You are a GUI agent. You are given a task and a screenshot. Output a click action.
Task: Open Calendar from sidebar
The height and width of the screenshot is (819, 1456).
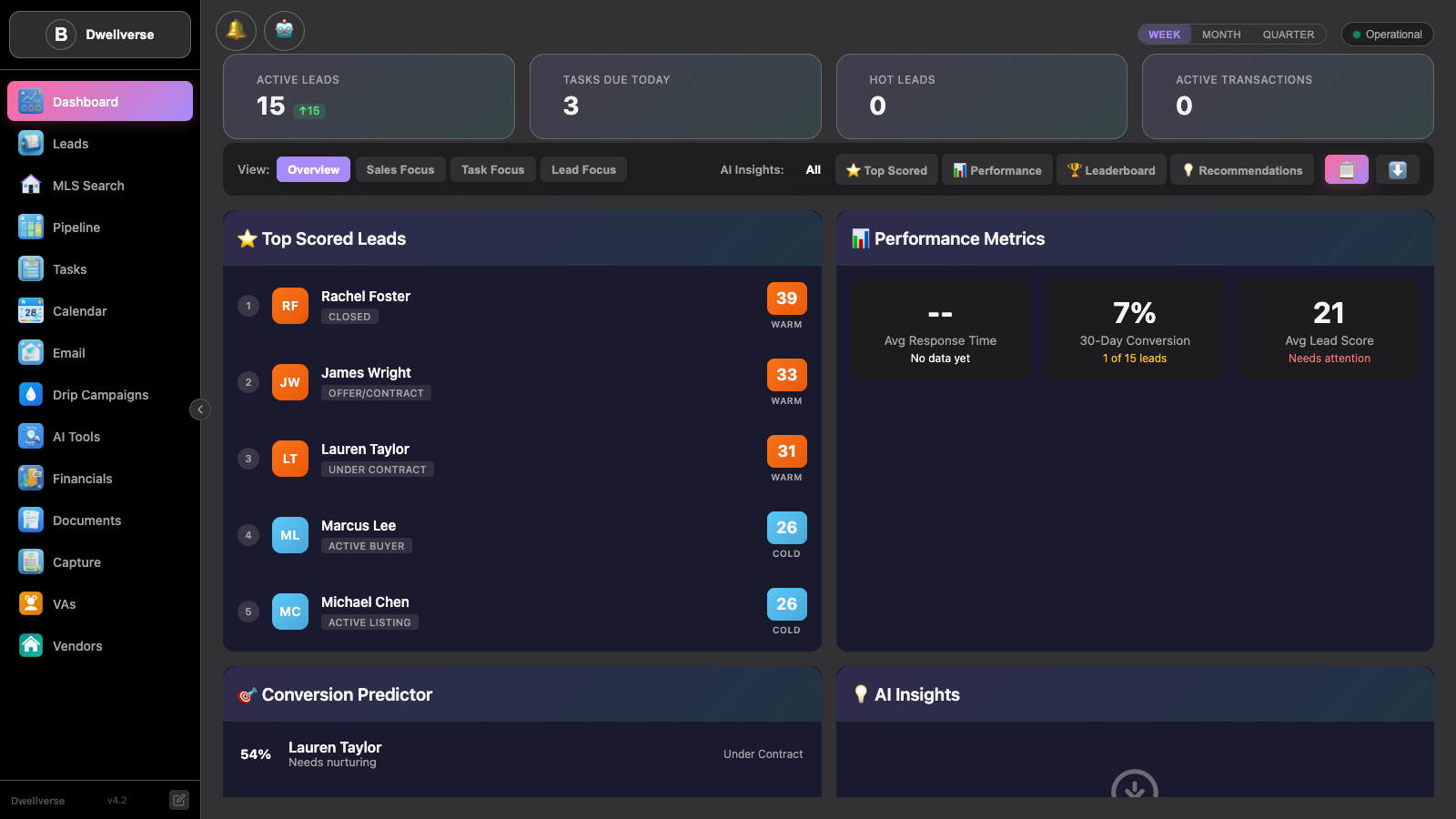[100, 311]
